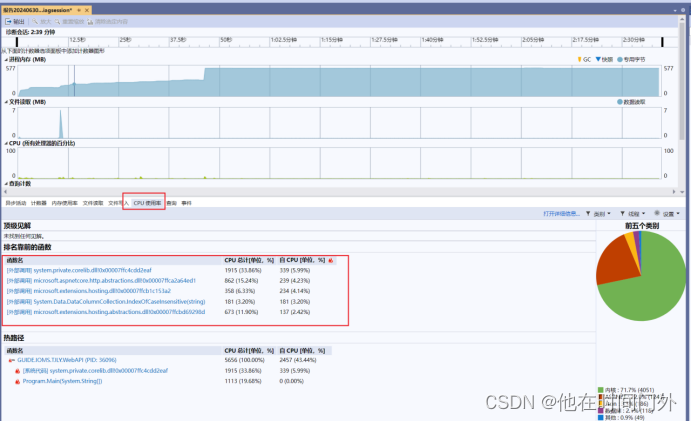Click the Output (输出) arrow icon in toolbar

coord(8,21)
